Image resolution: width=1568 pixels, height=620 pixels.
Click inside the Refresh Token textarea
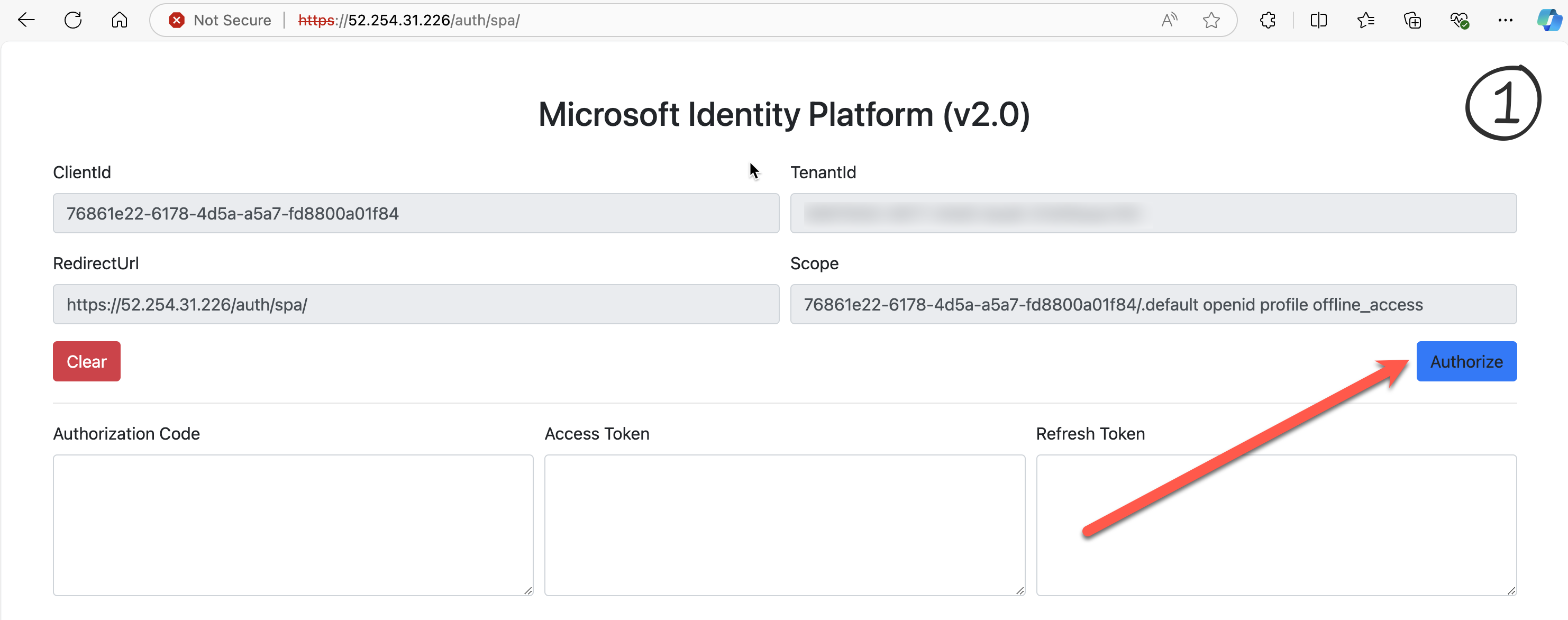[1276, 524]
